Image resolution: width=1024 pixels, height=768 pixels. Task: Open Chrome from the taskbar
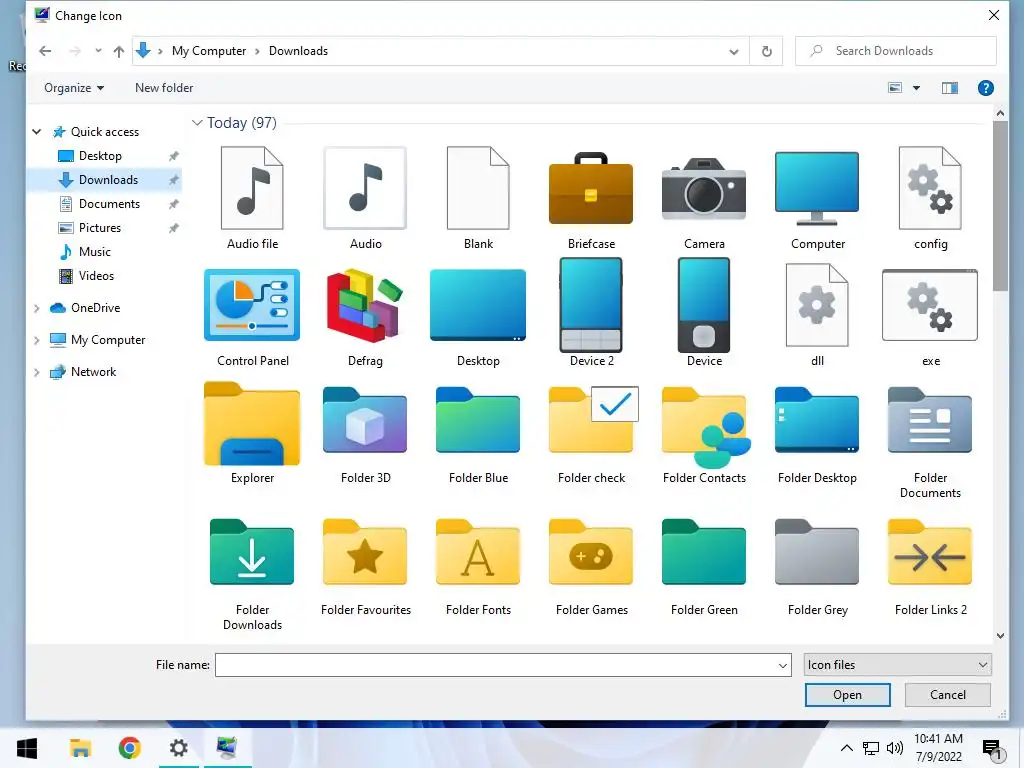(129, 748)
